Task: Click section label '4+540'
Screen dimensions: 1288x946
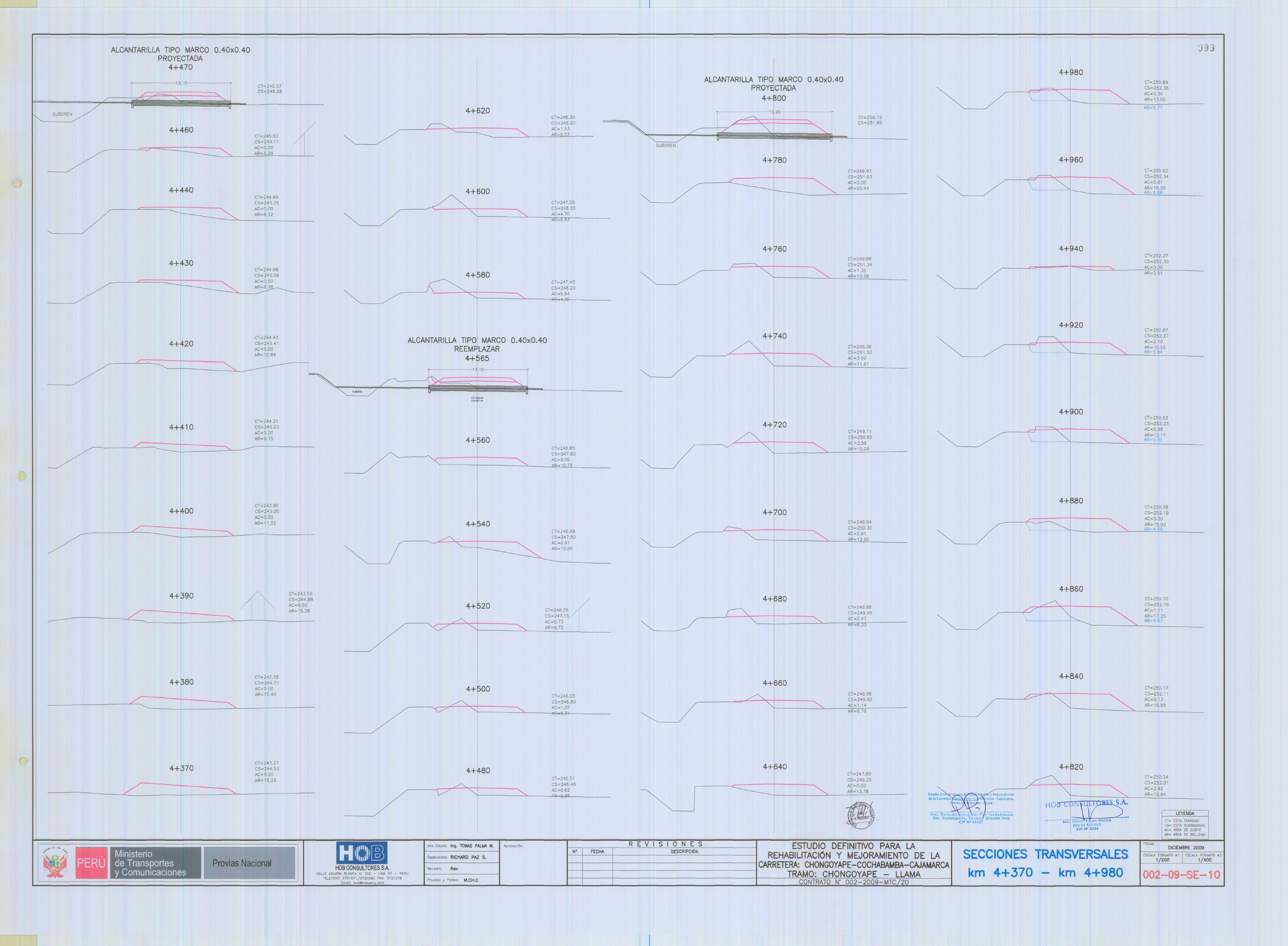Action: click(478, 524)
